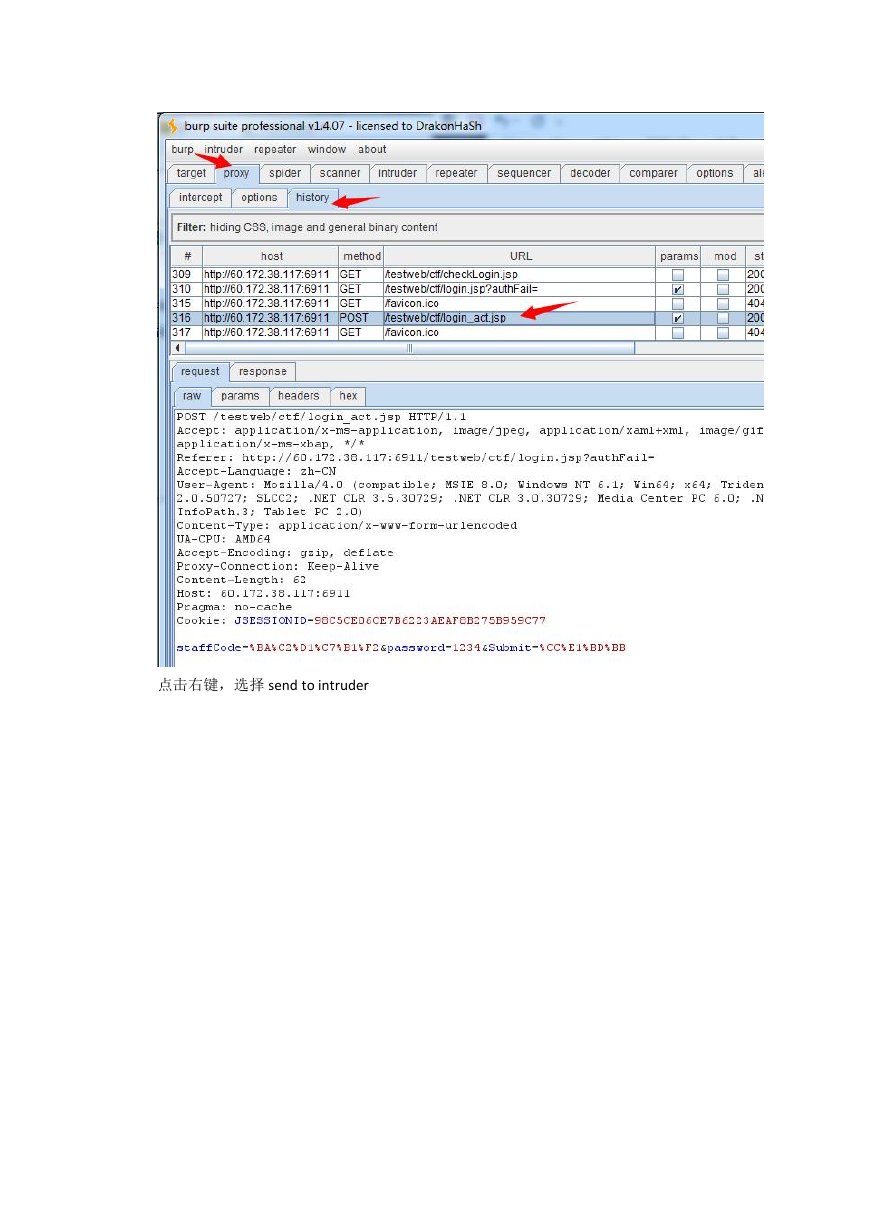Screen dimensions: 869x1228
Task: Switch to the target tab
Action: [191, 173]
